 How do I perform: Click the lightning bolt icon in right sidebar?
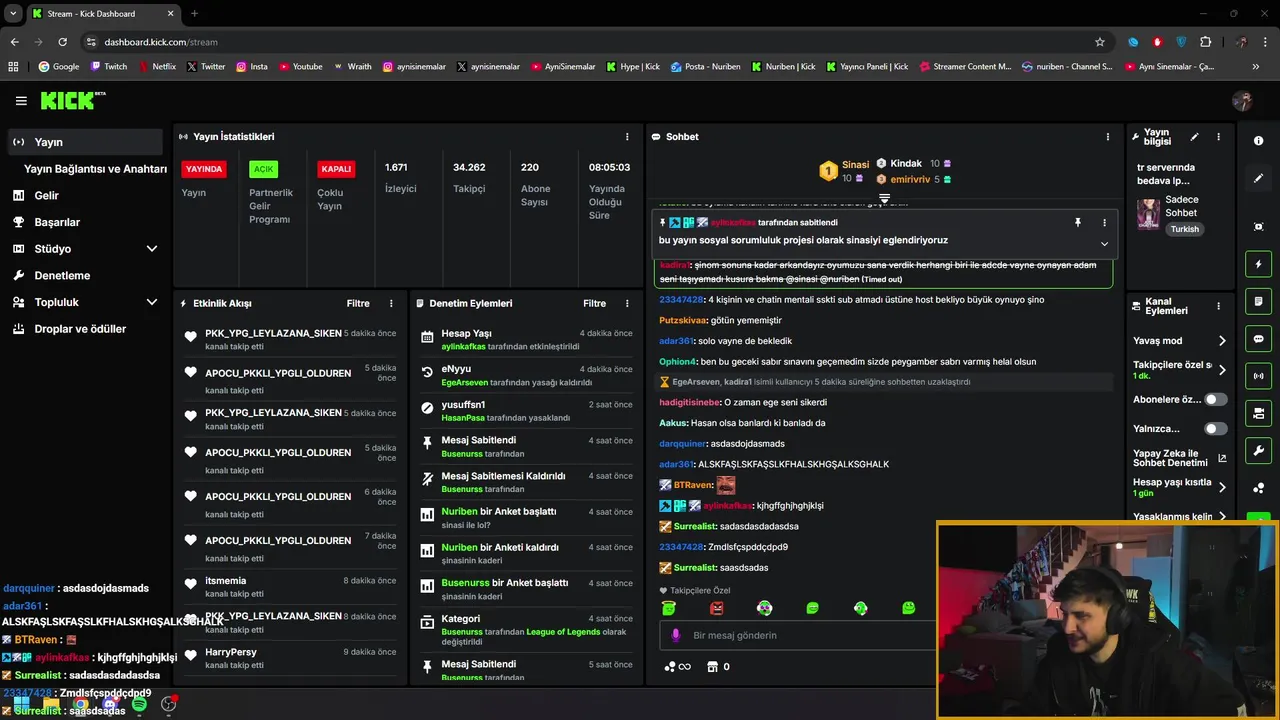click(x=1258, y=264)
